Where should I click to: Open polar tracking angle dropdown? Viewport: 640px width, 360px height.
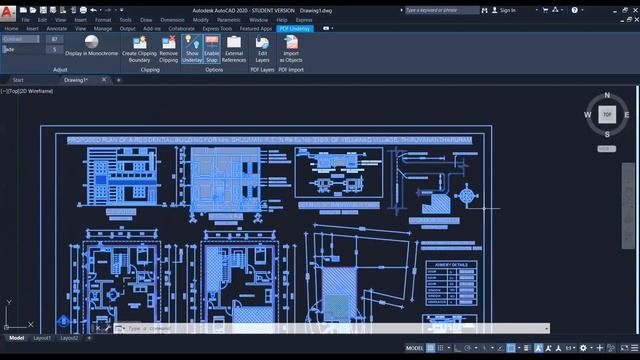pos(476,348)
